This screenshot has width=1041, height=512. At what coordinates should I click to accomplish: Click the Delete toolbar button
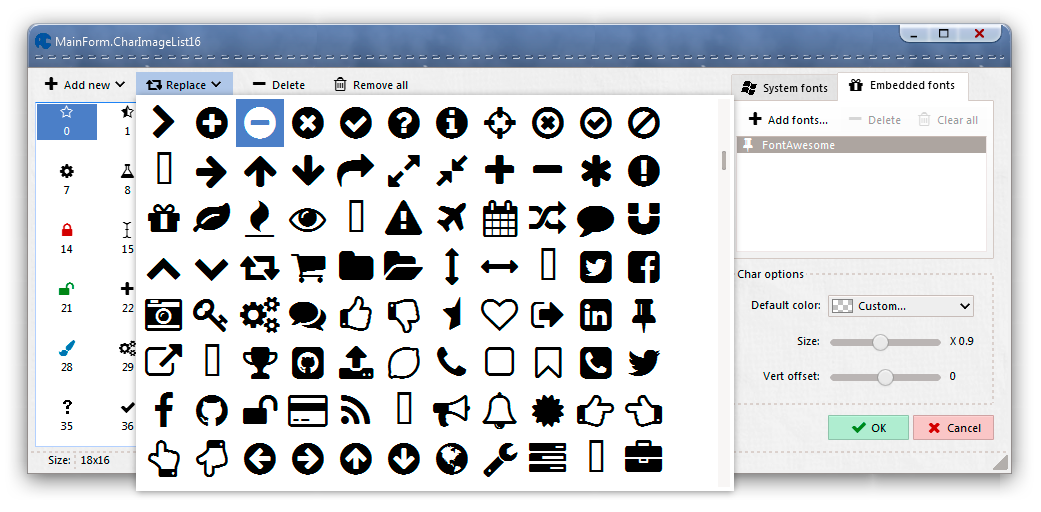(279, 85)
